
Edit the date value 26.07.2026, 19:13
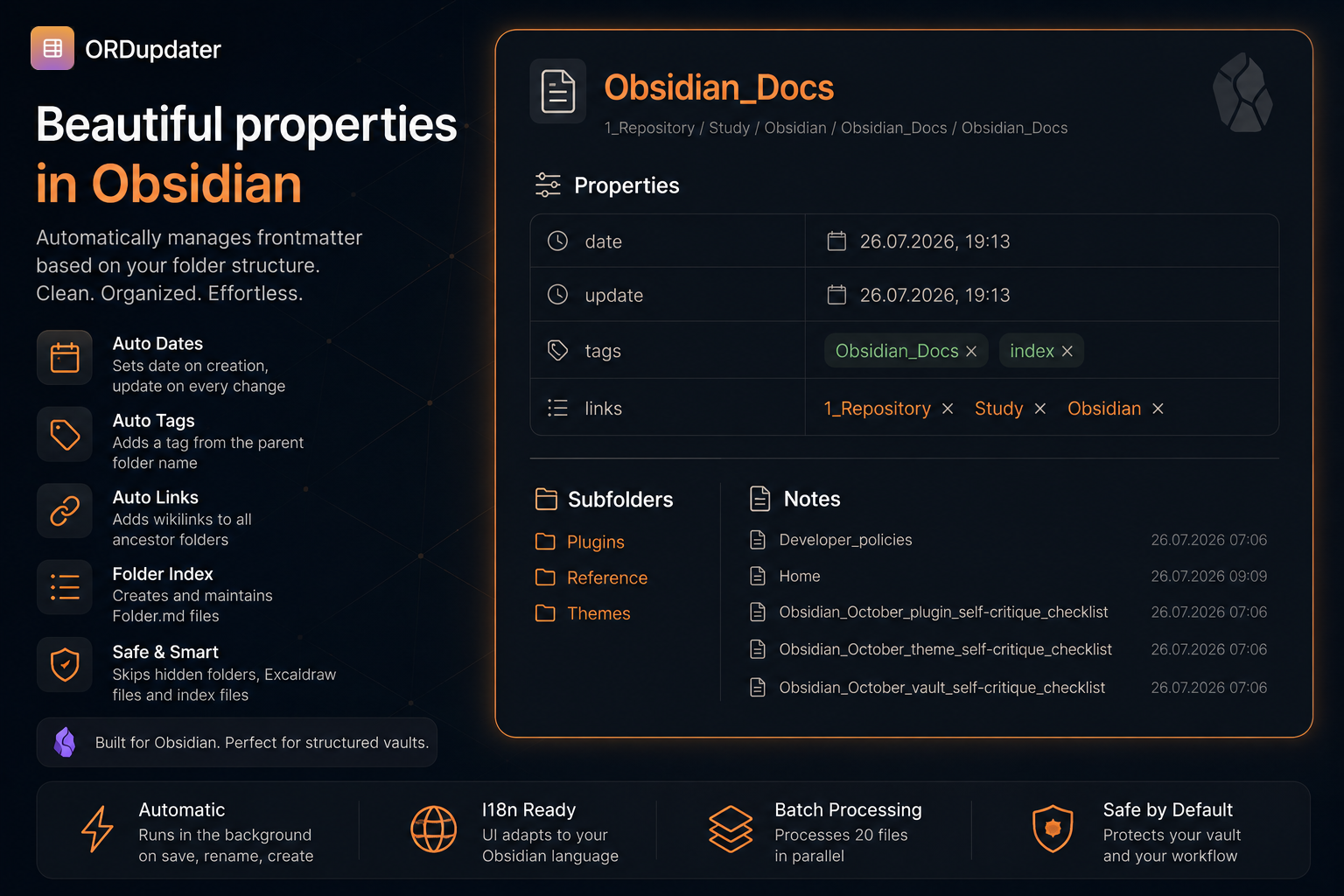934,241
